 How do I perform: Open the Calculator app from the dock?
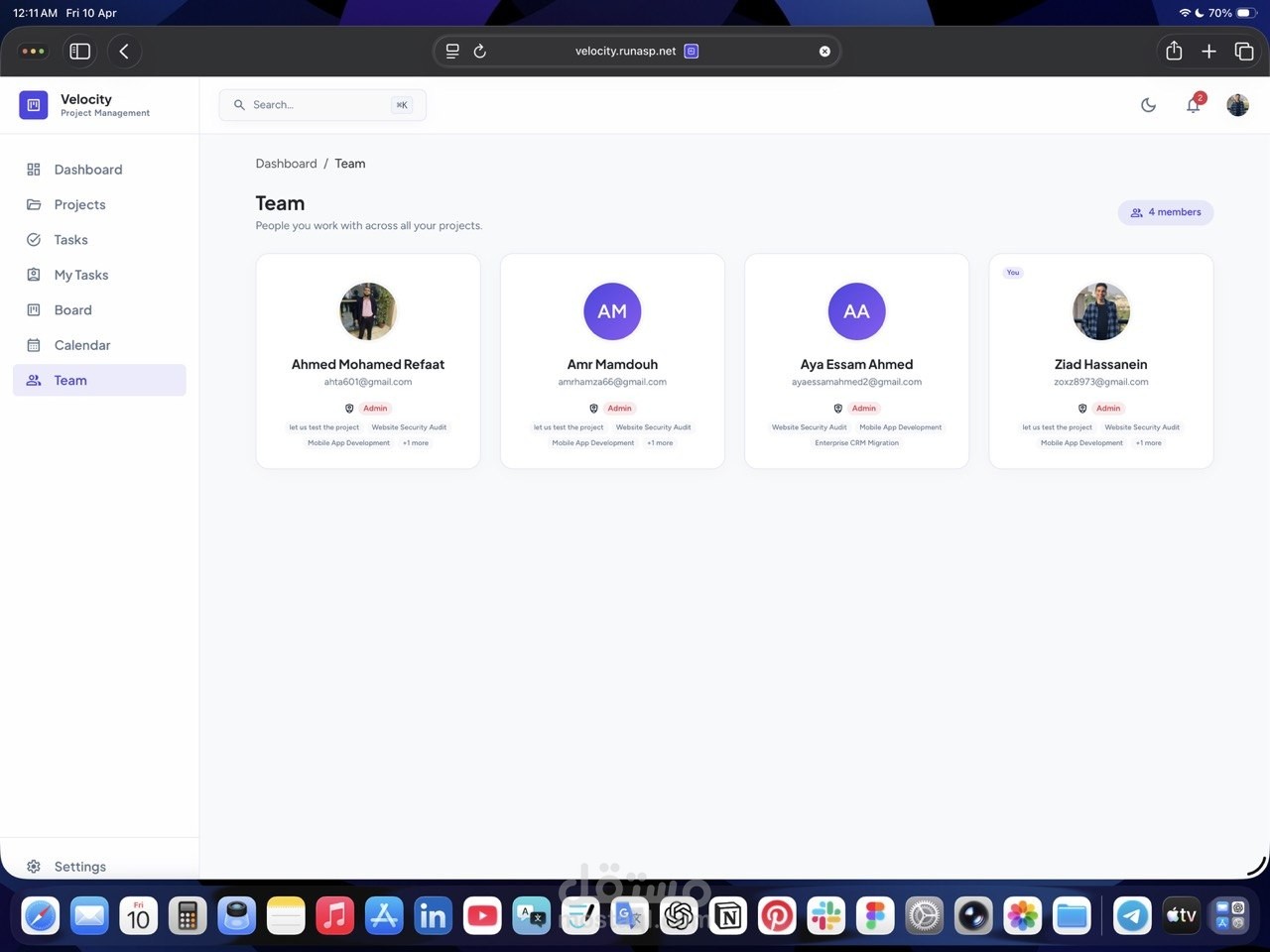(188, 915)
